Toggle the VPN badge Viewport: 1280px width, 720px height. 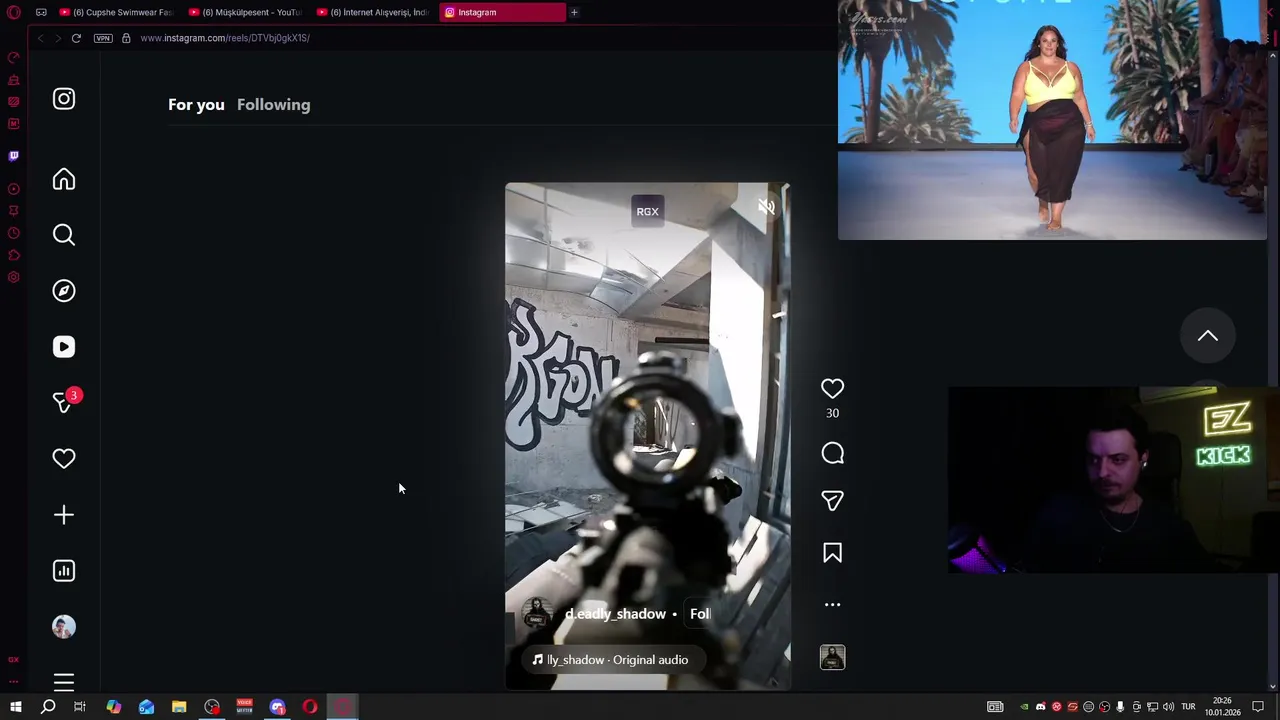103,38
